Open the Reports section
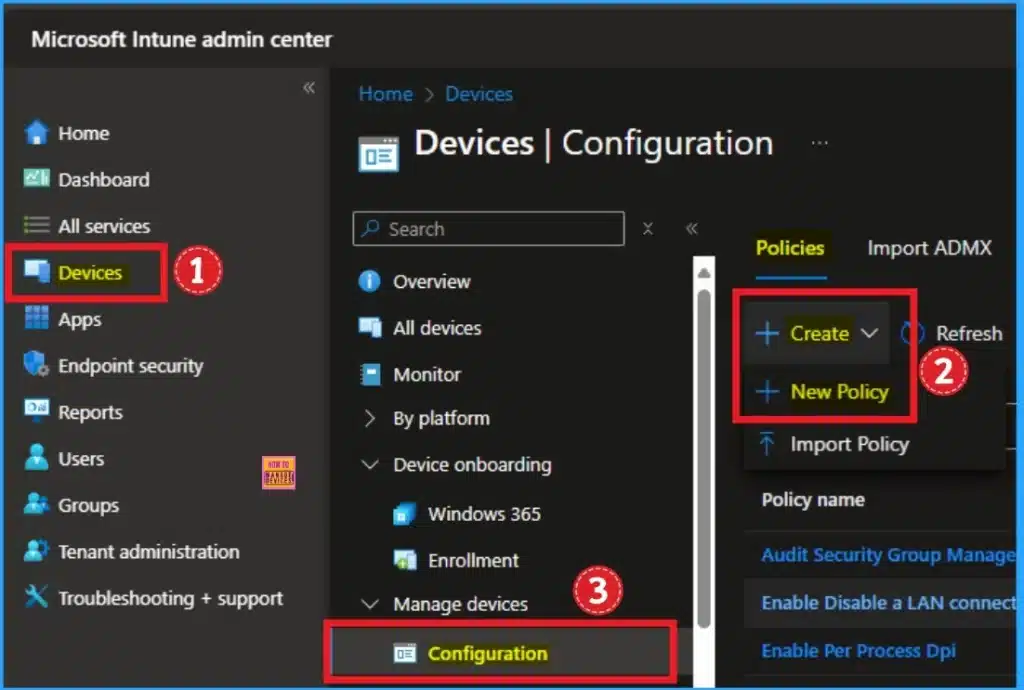This screenshot has height=690, width=1024. 89,412
